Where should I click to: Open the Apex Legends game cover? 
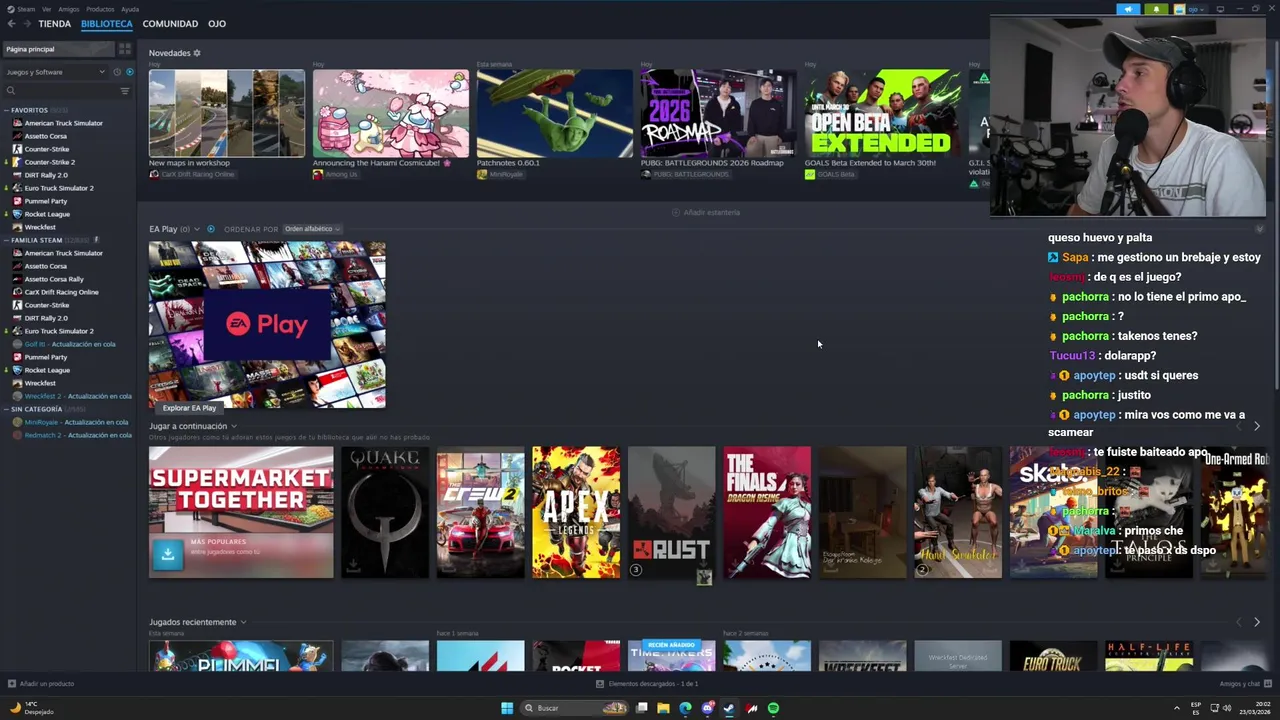point(576,512)
